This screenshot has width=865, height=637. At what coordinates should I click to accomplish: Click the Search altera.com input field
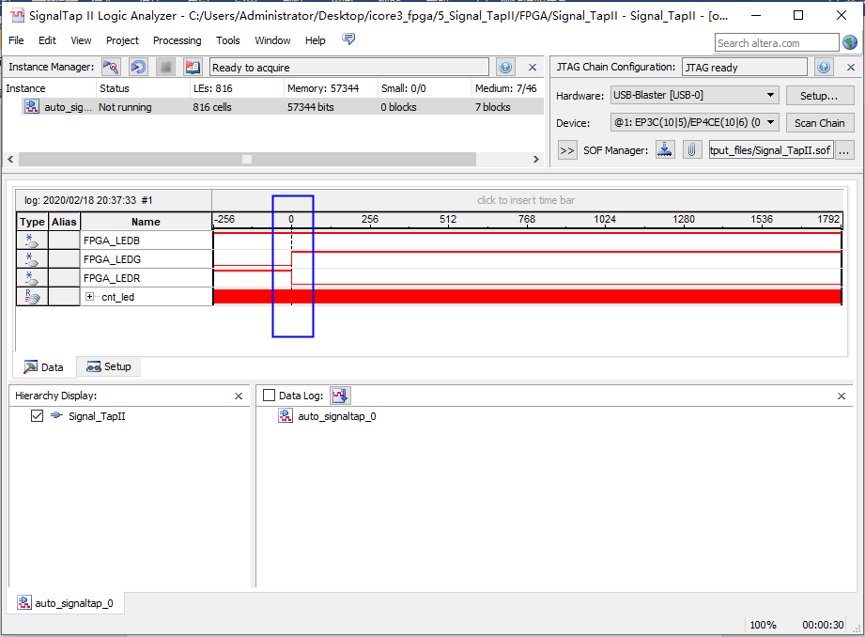click(776, 43)
